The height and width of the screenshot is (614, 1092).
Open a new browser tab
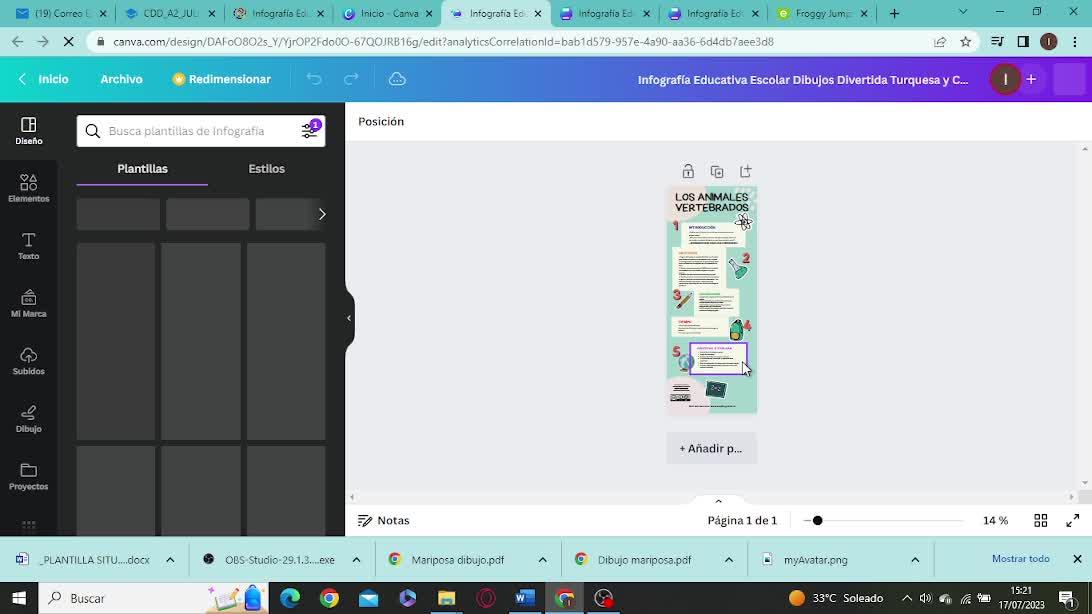(894, 13)
